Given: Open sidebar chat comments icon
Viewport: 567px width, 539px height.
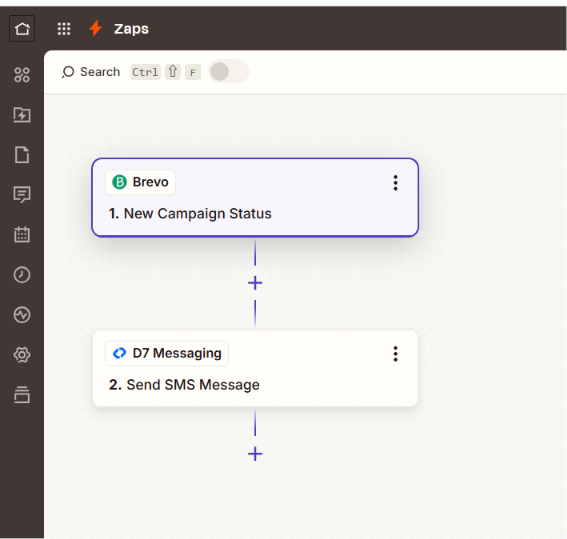Looking at the screenshot, I should point(22,195).
